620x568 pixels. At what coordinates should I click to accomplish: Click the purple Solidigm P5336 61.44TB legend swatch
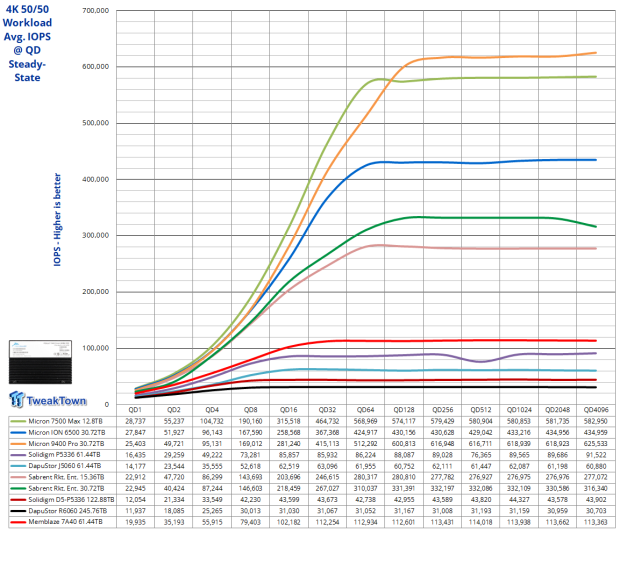pos(18,455)
